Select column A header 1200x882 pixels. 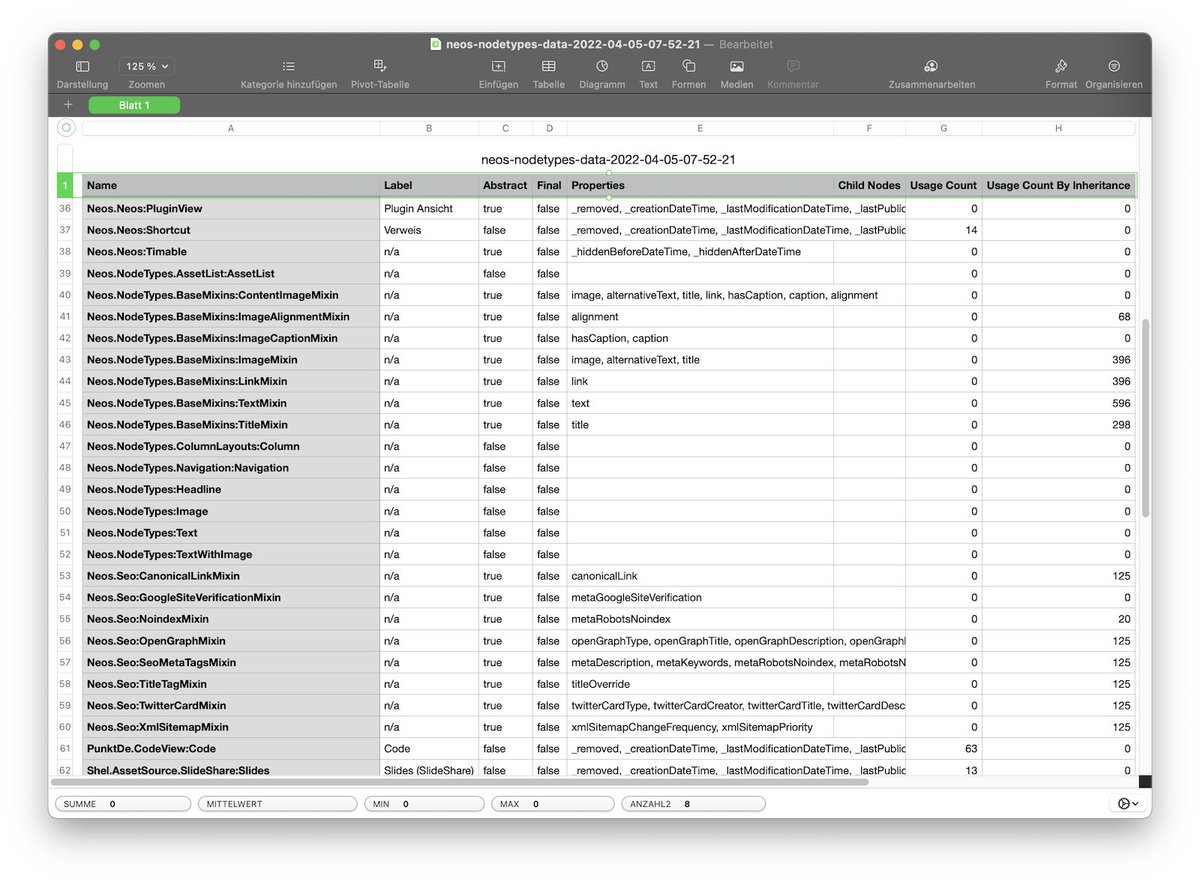pos(231,128)
